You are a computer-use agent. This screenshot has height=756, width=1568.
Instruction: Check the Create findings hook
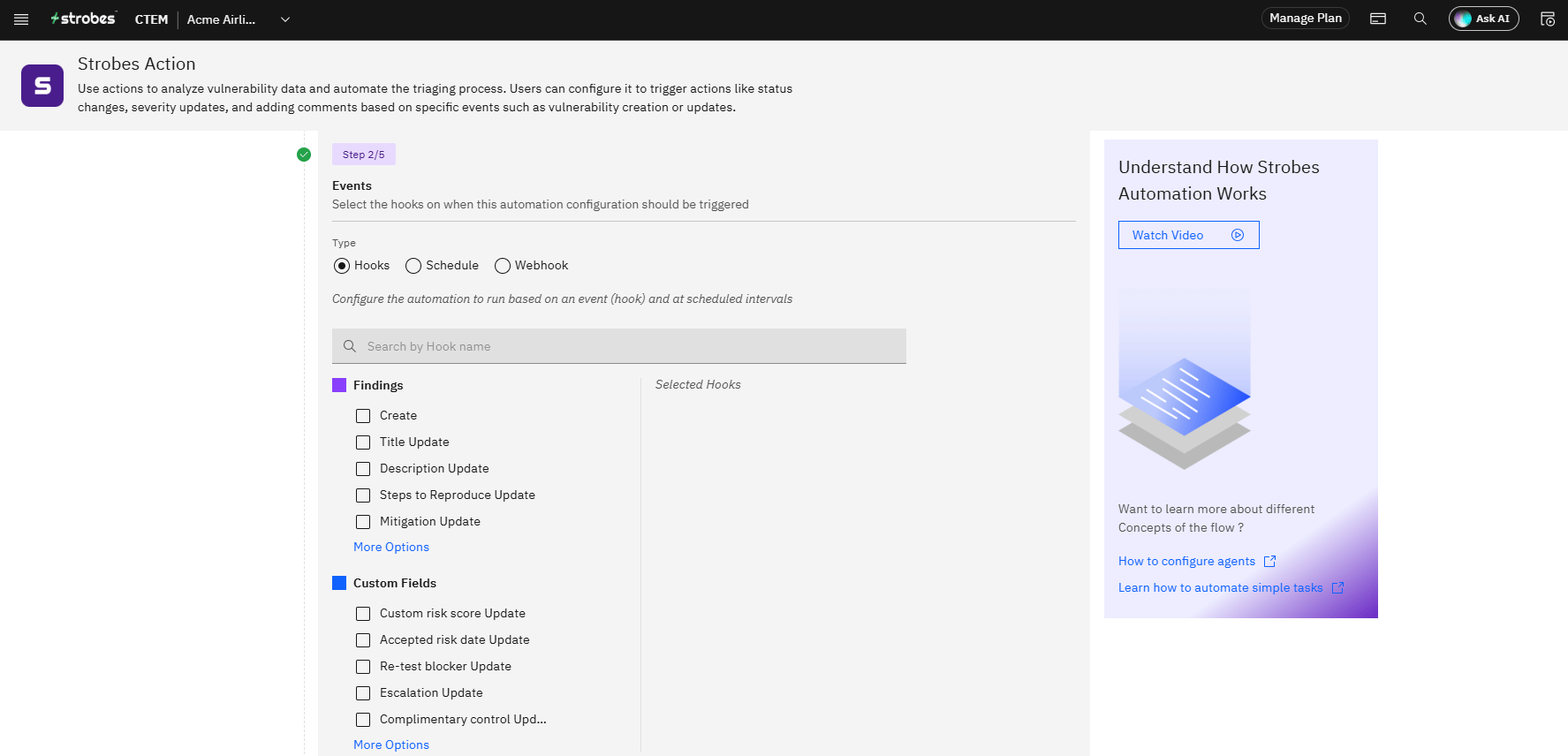pos(363,416)
